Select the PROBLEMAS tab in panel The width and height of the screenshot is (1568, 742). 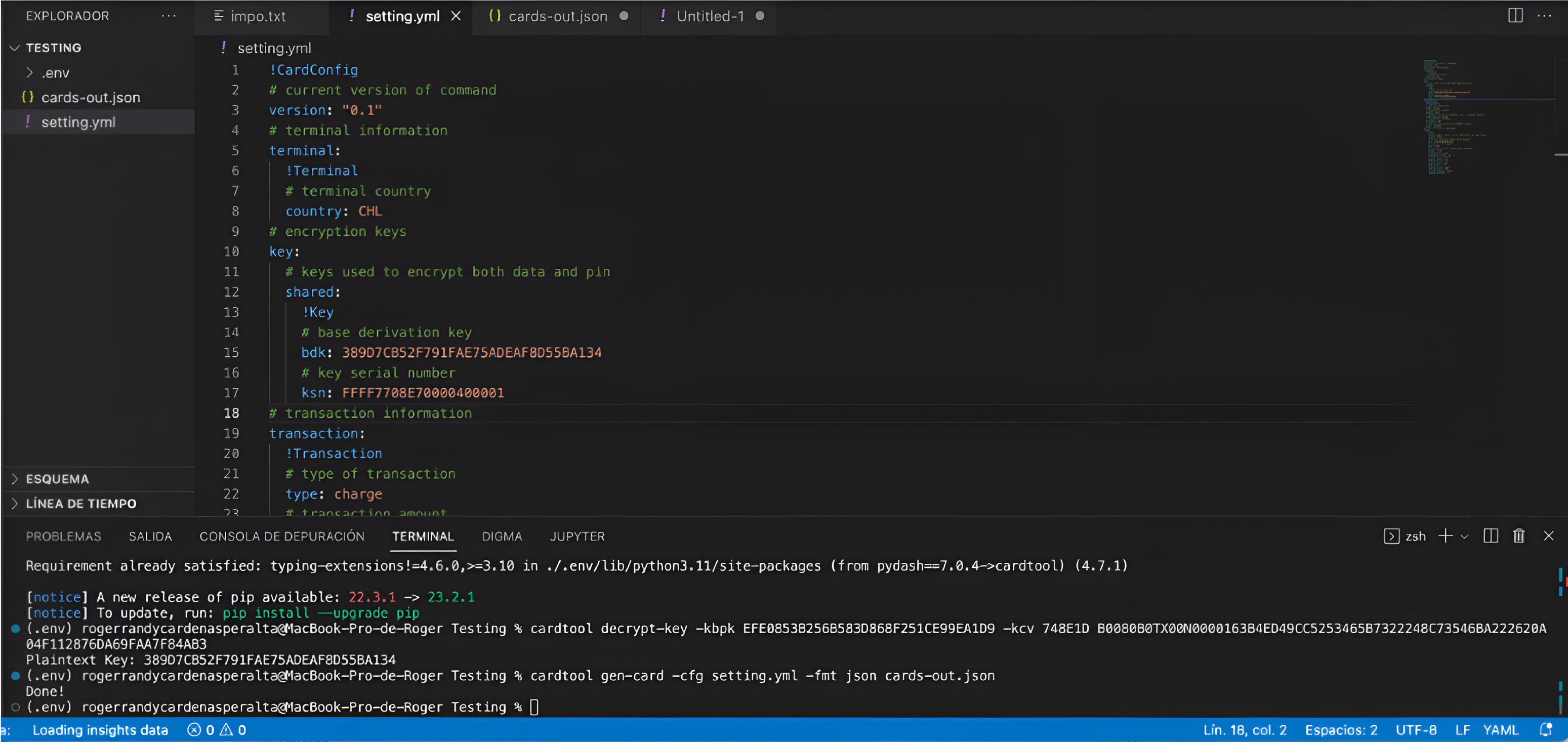point(64,536)
